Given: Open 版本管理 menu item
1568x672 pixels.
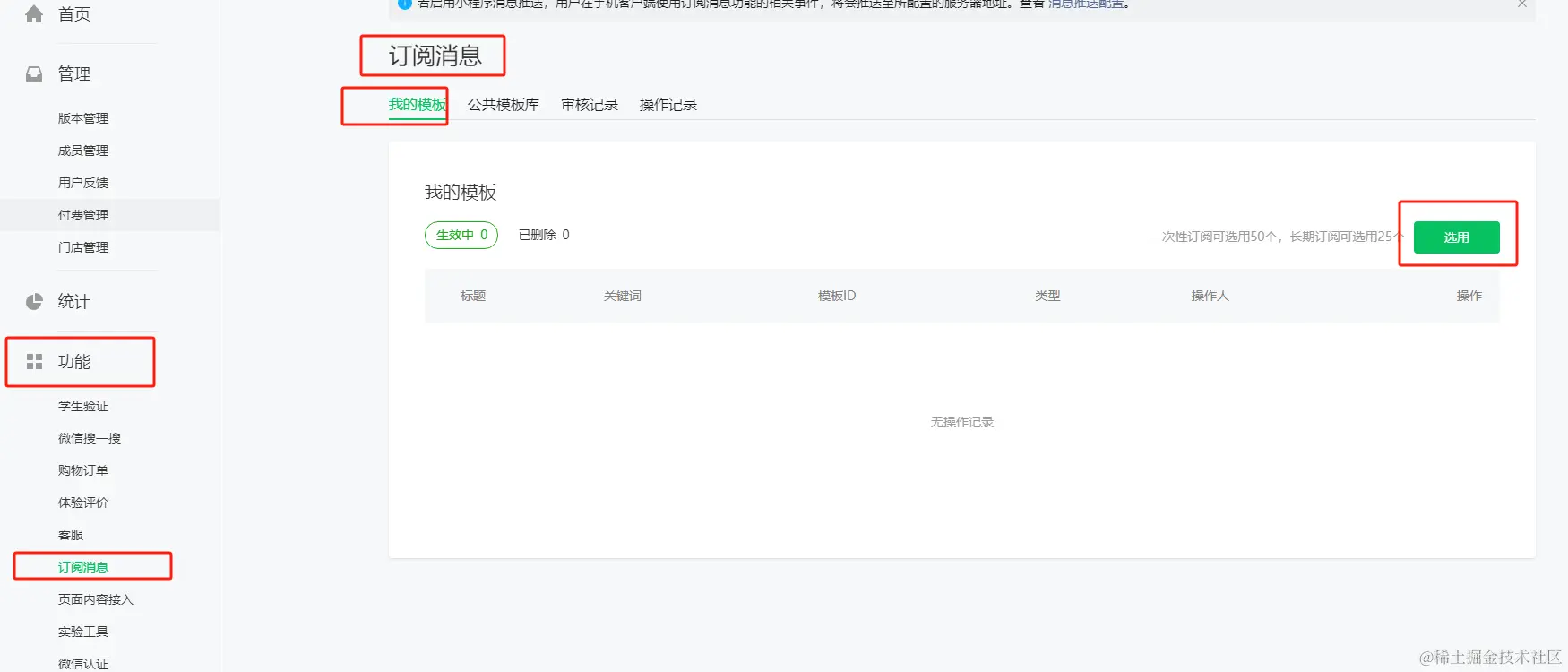Looking at the screenshot, I should 83,118.
